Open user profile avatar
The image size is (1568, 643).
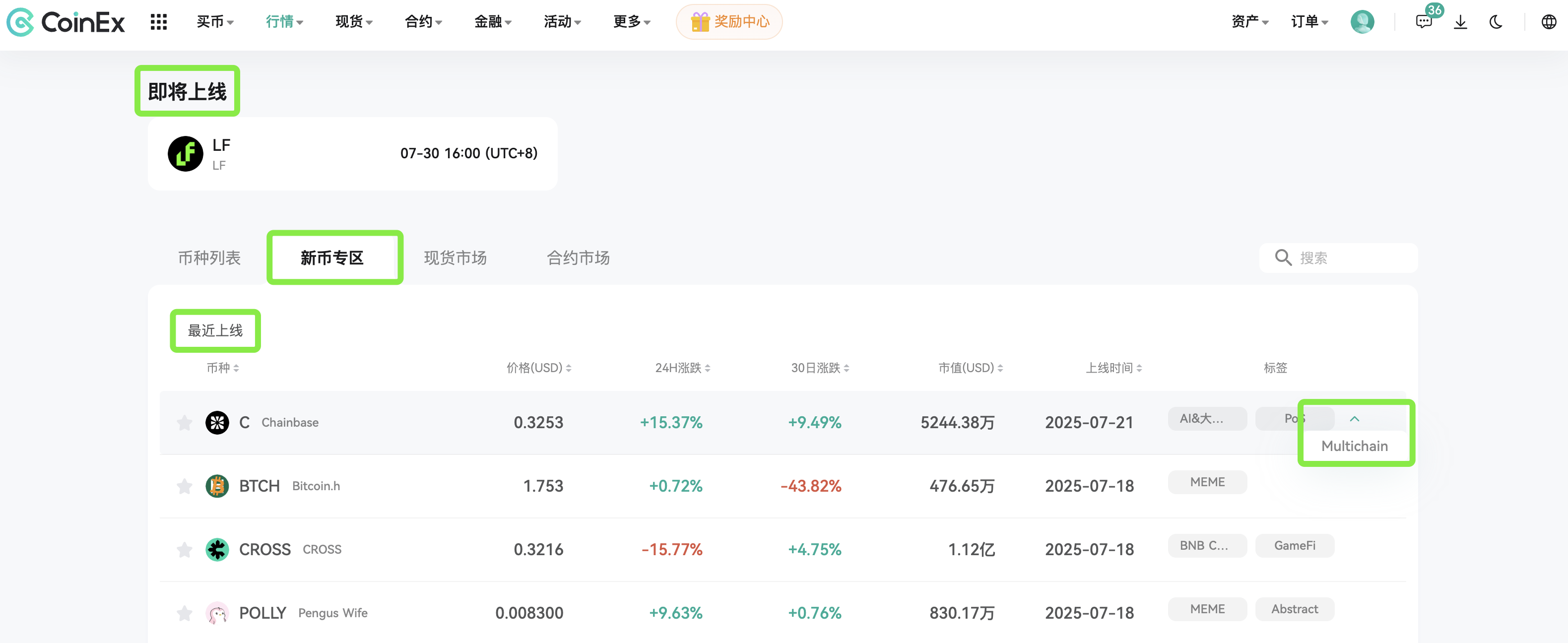(1362, 22)
